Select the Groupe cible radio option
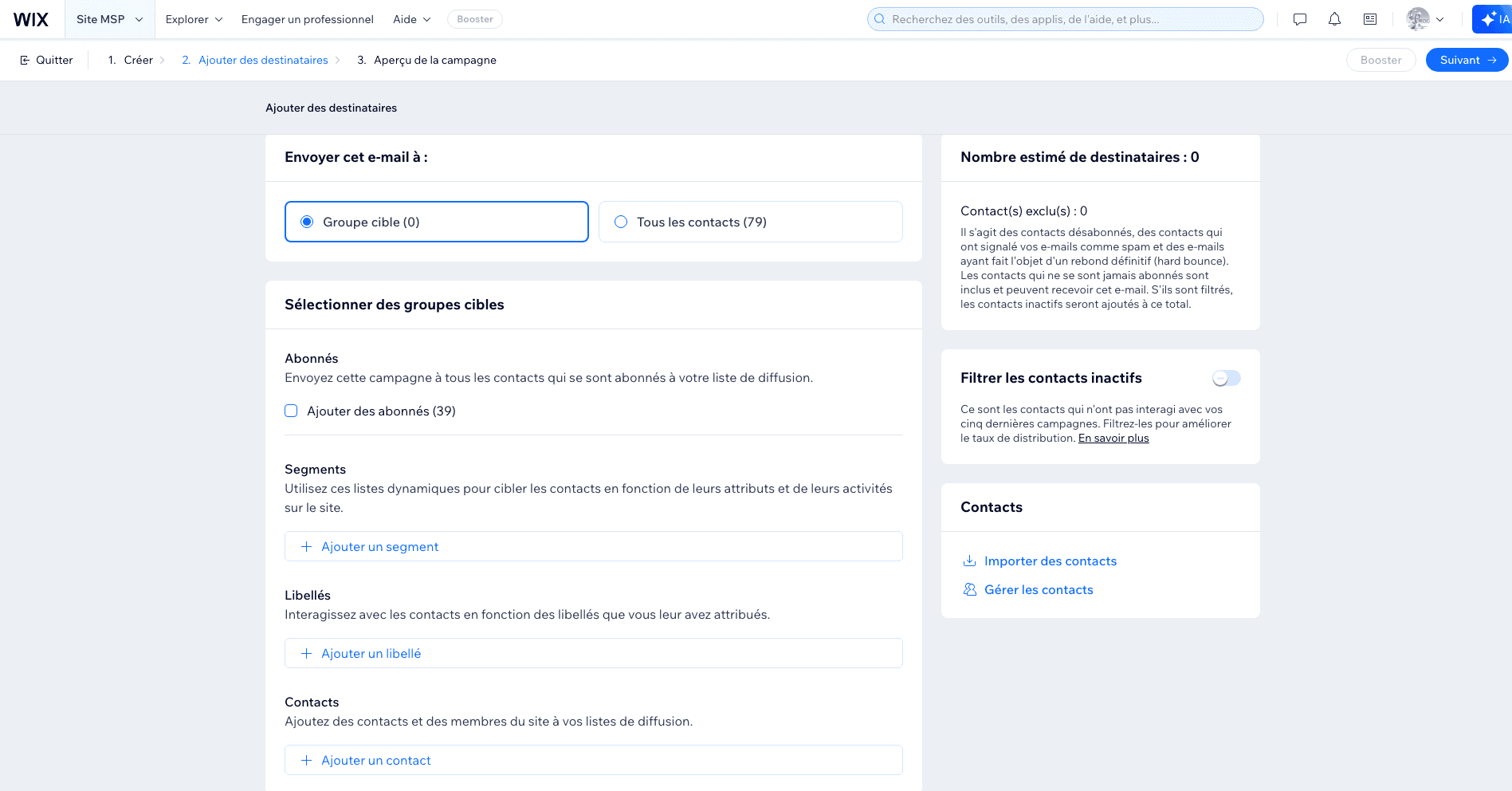The width and height of the screenshot is (1512, 791). point(307,222)
